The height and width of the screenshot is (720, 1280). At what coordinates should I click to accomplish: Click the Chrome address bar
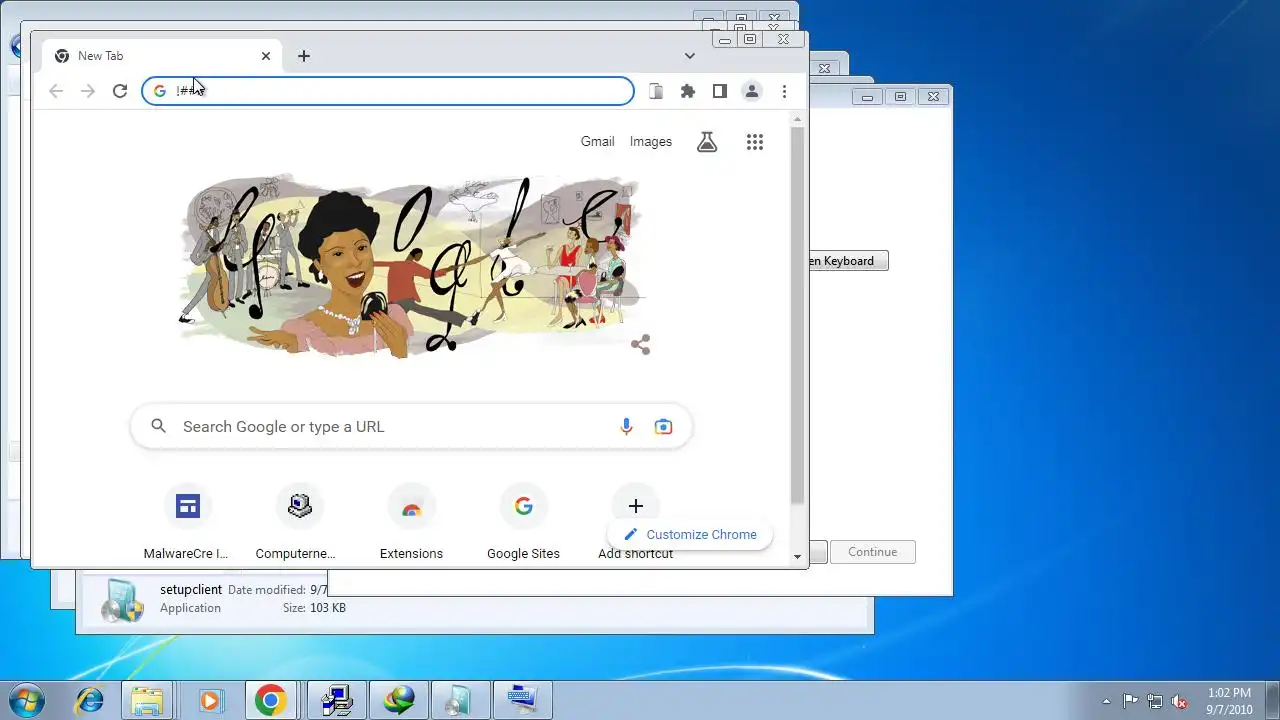point(388,91)
